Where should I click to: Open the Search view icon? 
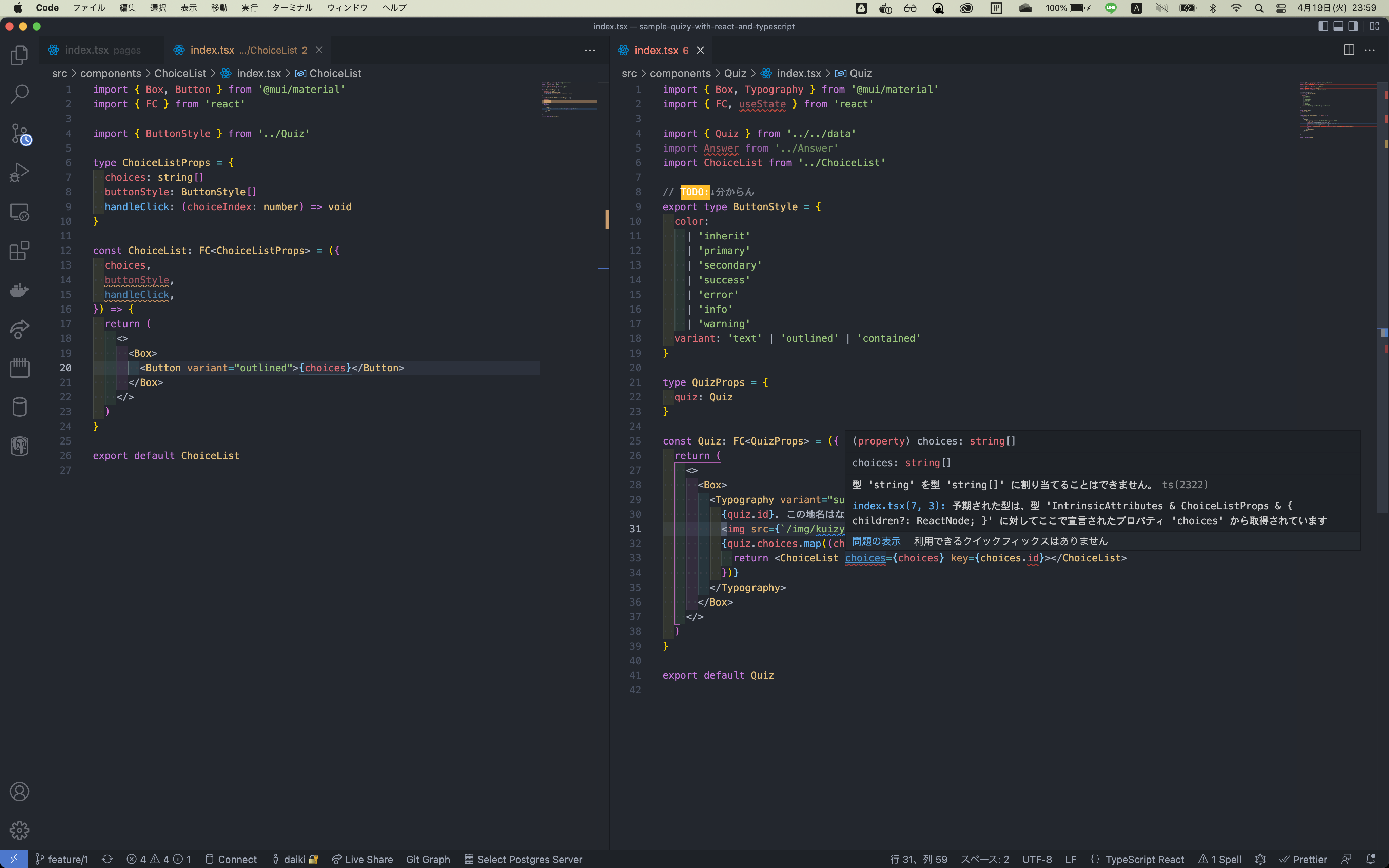19,94
